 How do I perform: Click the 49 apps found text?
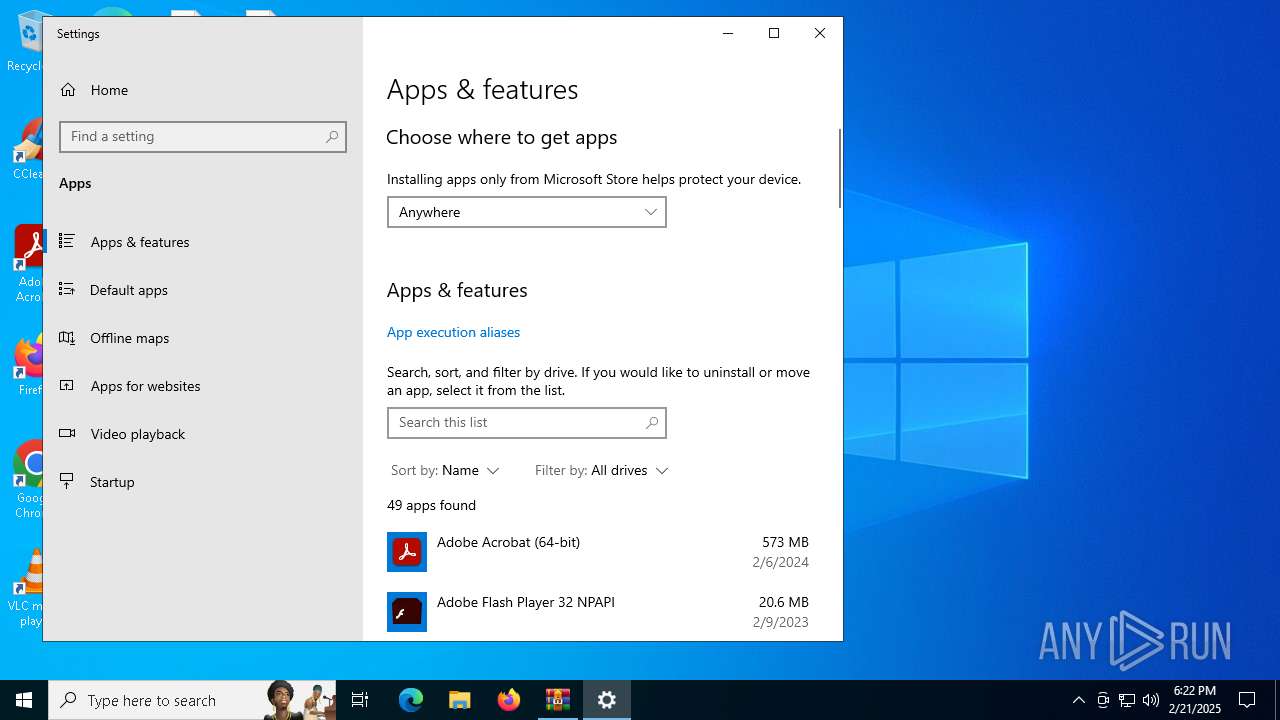coord(431,505)
